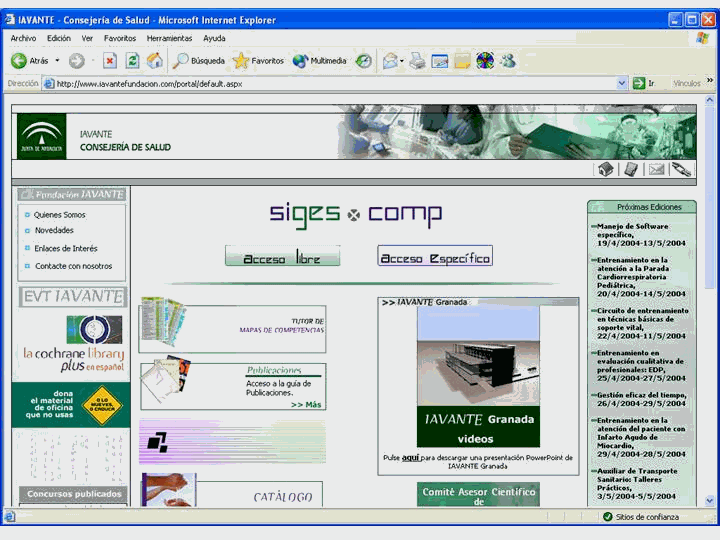Click in the address bar URL field
Viewport: 720px width, 540px height.
[330, 84]
